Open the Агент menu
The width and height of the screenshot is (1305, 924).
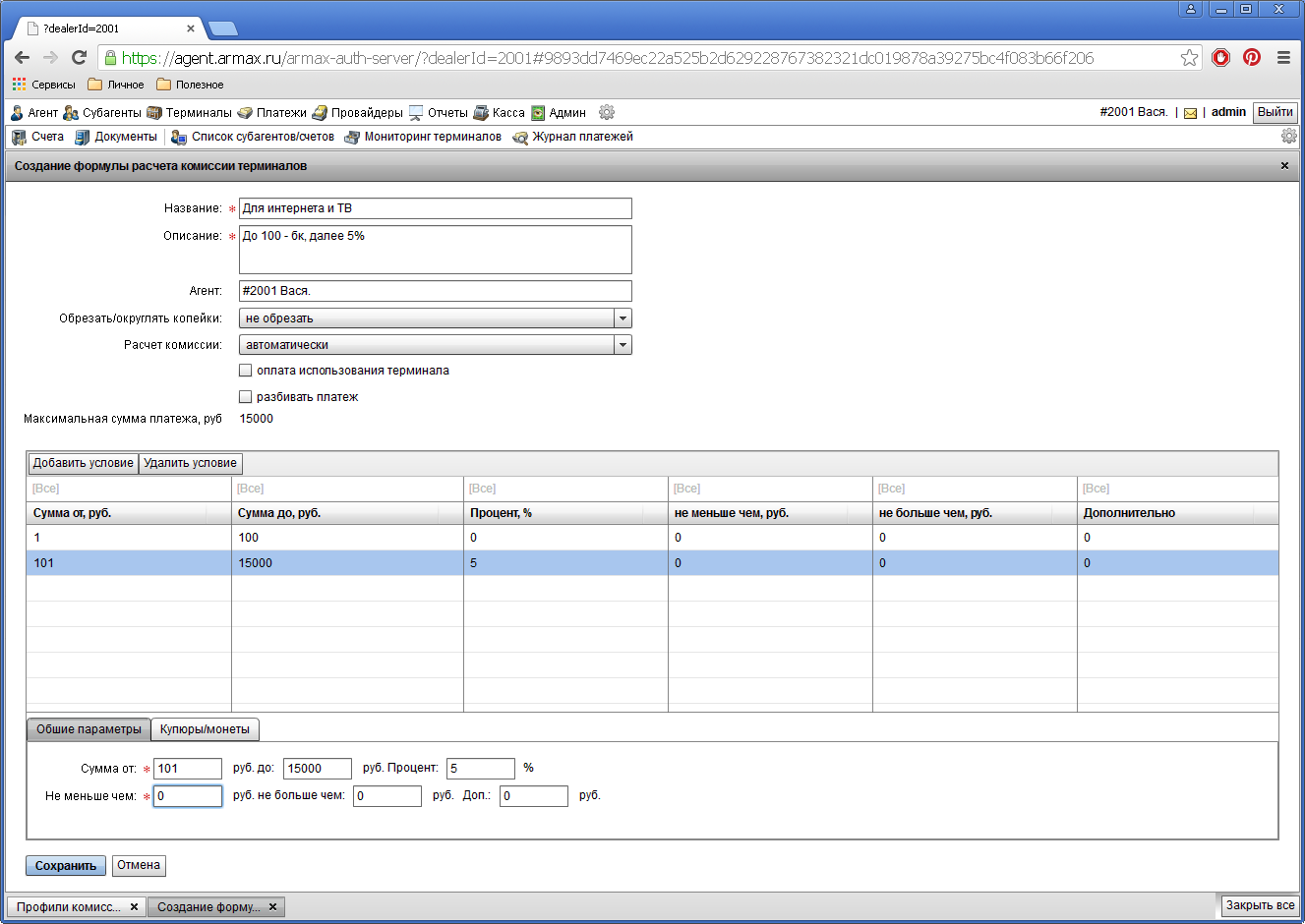pyautogui.click(x=34, y=113)
